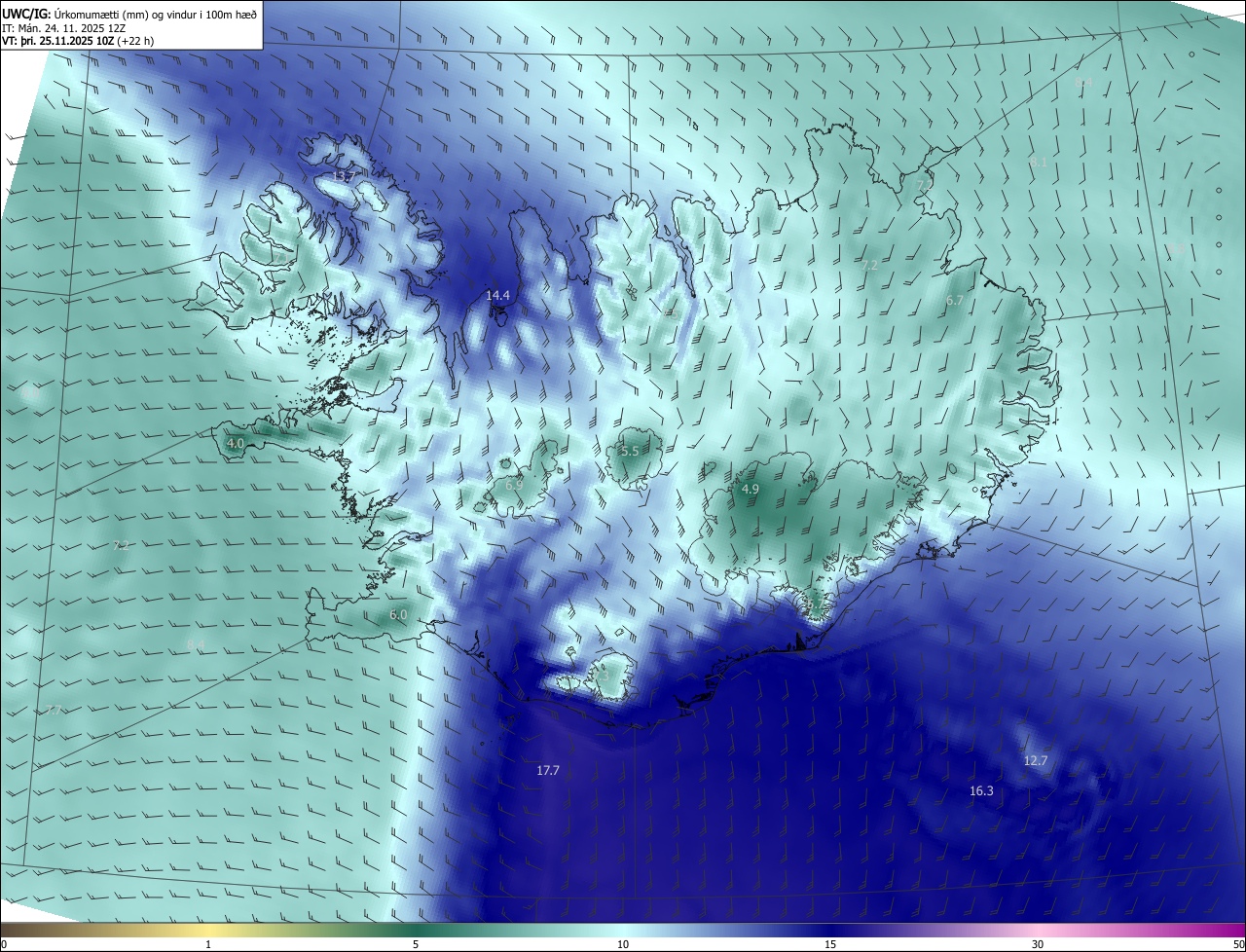Select the 6.9 precipitation value
Image resolution: width=1246 pixels, height=952 pixels.
tap(514, 484)
